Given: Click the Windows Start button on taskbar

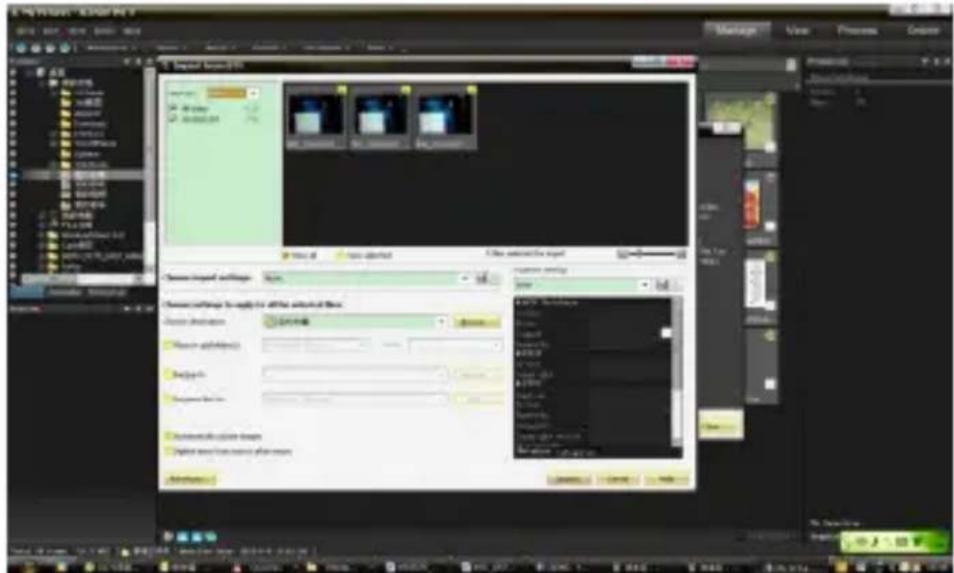Looking at the screenshot, I should tap(14, 565).
